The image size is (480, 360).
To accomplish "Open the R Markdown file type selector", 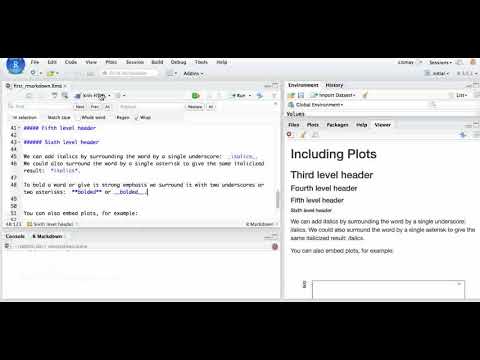I will point(261,224).
